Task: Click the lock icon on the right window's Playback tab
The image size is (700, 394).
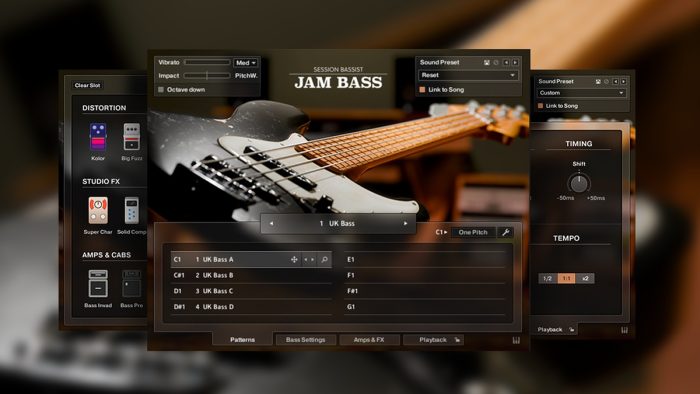Action: pos(571,330)
